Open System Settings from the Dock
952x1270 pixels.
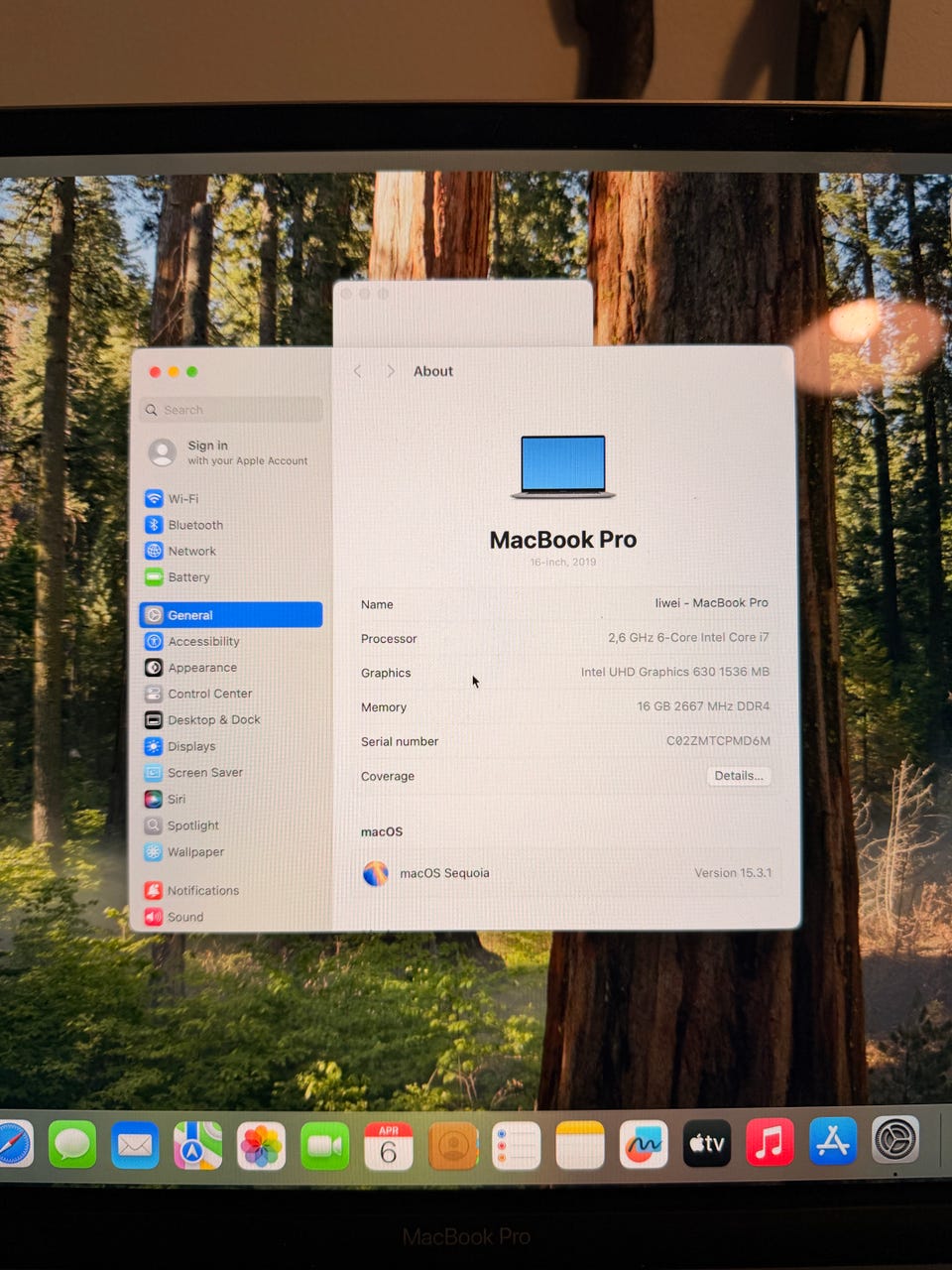click(895, 1139)
